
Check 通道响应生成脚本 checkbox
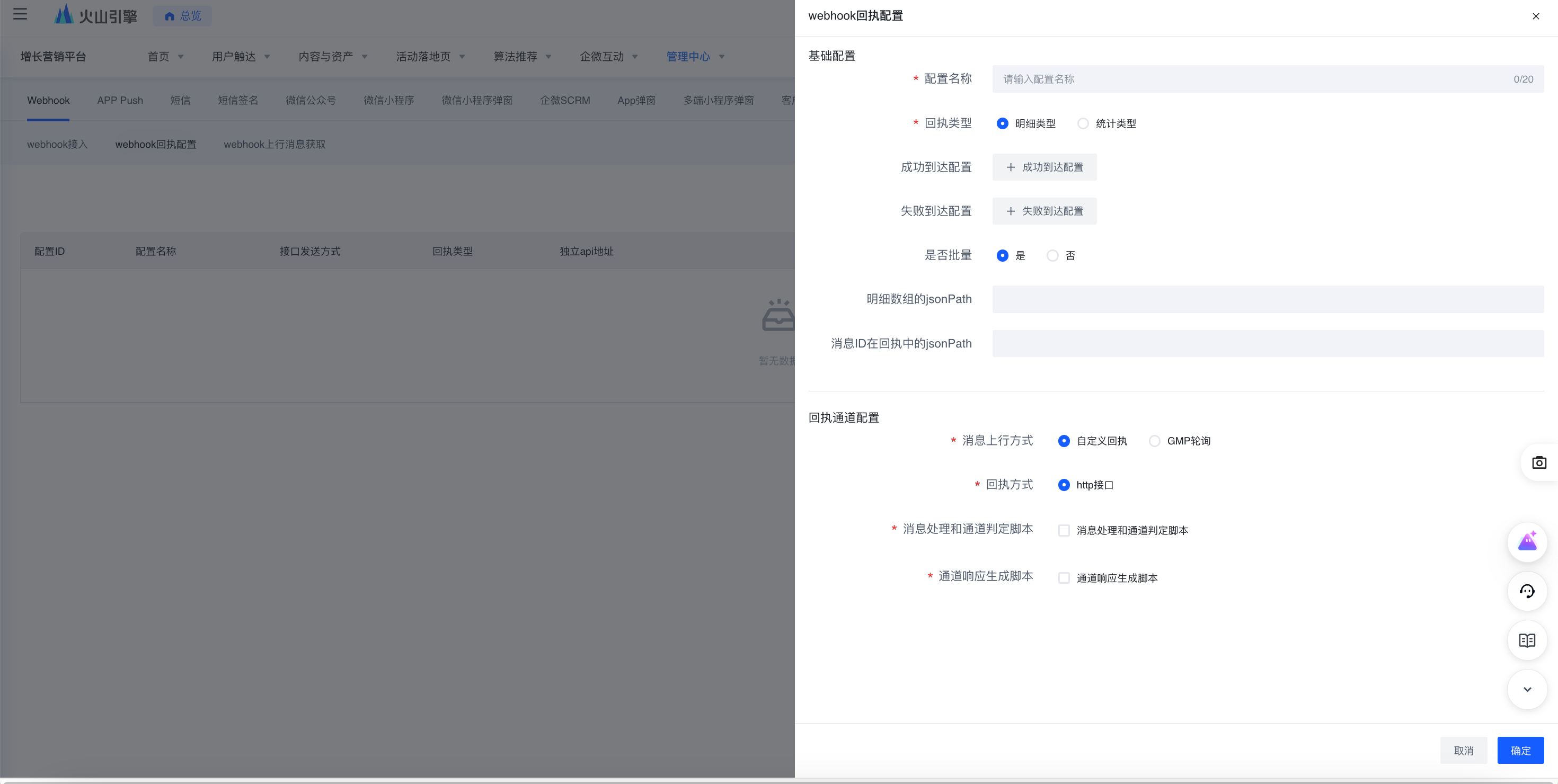tap(1064, 578)
